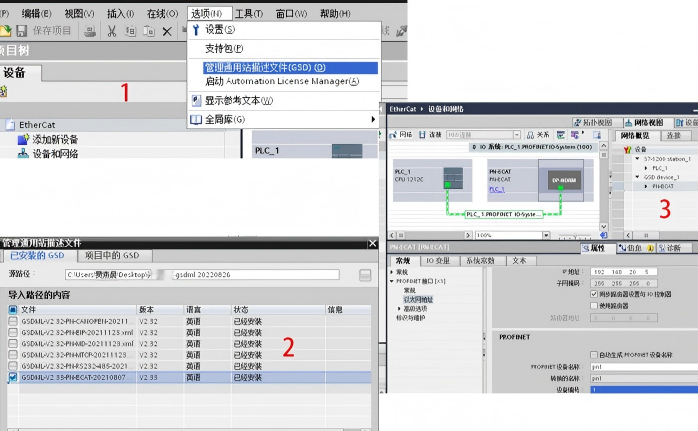Toggle the 同步路由器设置与 IO 控制器 checkbox
Viewport: 698px width, 431px height.
593,294
